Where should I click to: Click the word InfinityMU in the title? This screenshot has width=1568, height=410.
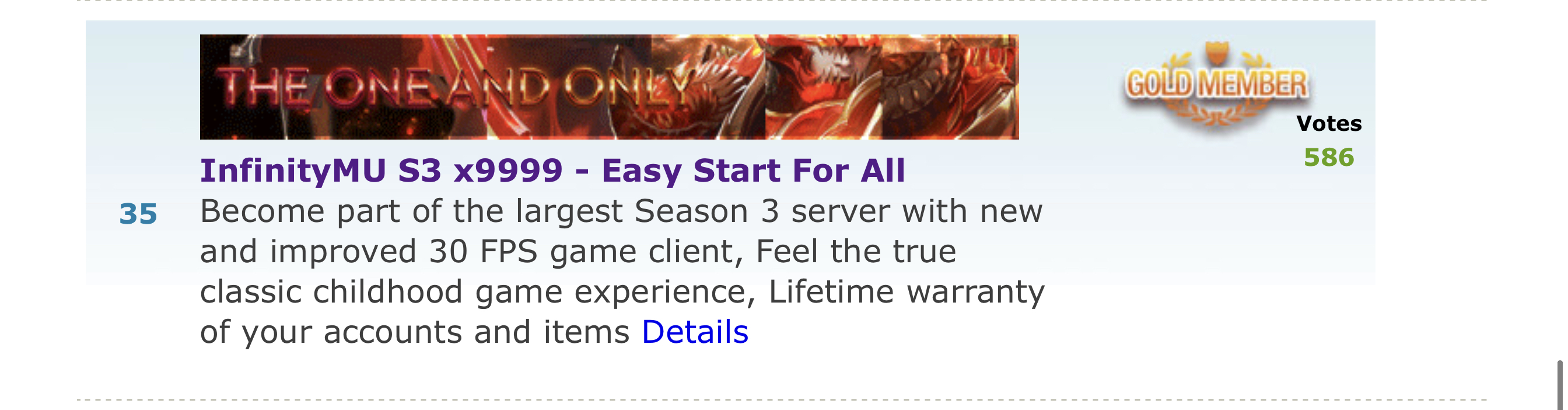click(293, 171)
